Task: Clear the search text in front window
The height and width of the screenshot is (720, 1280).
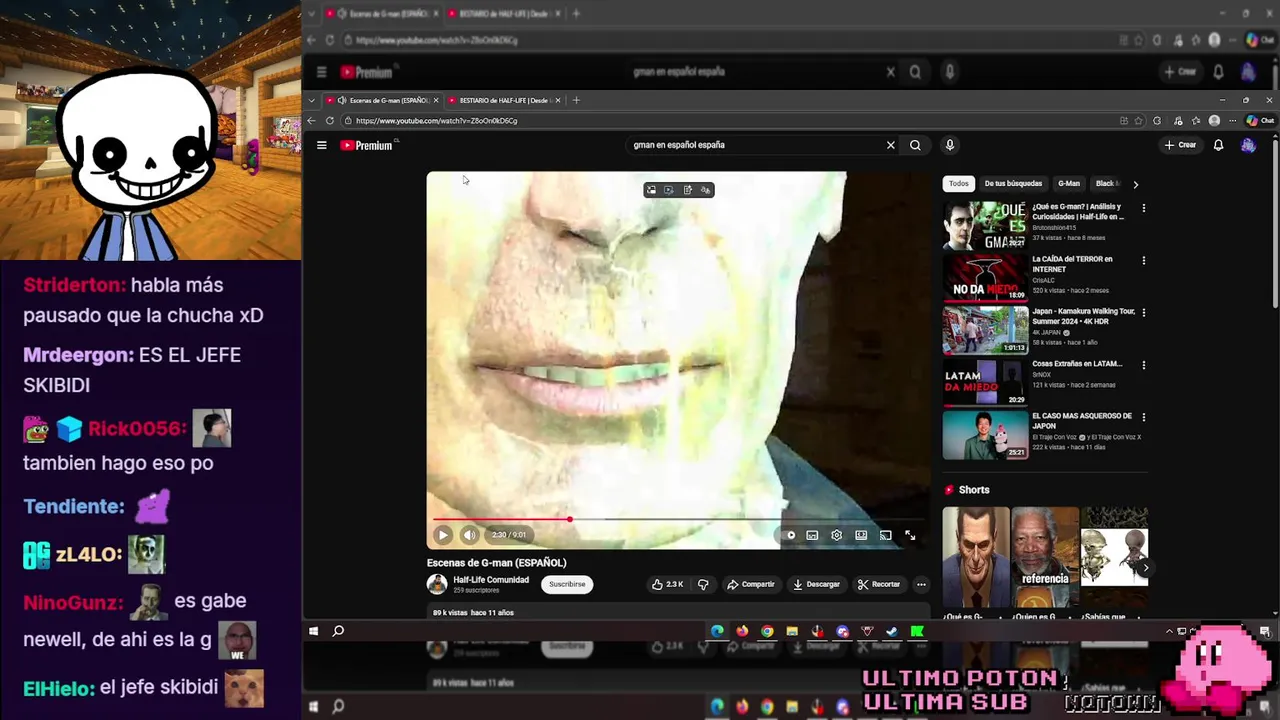Action: coord(890,145)
